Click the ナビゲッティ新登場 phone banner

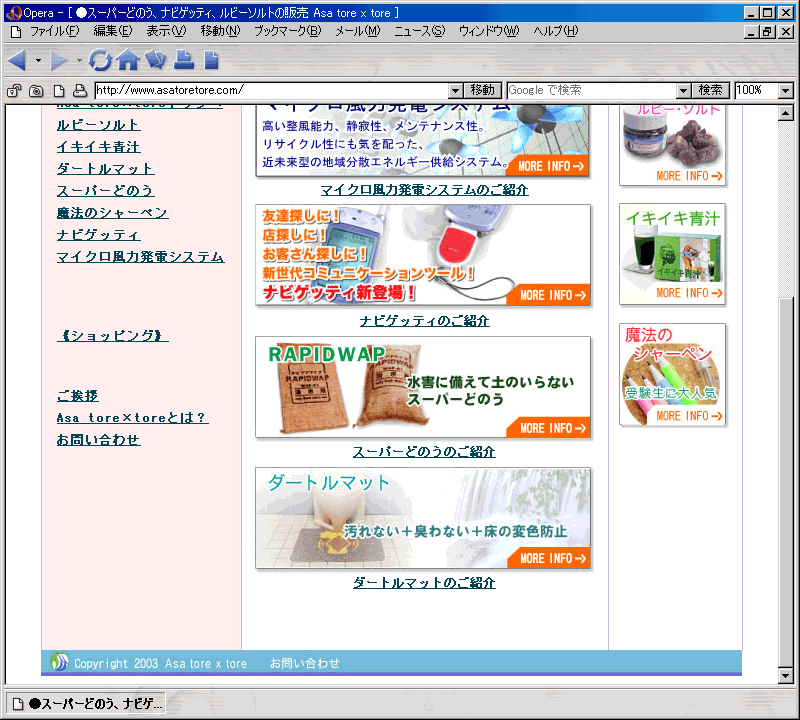(423, 255)
